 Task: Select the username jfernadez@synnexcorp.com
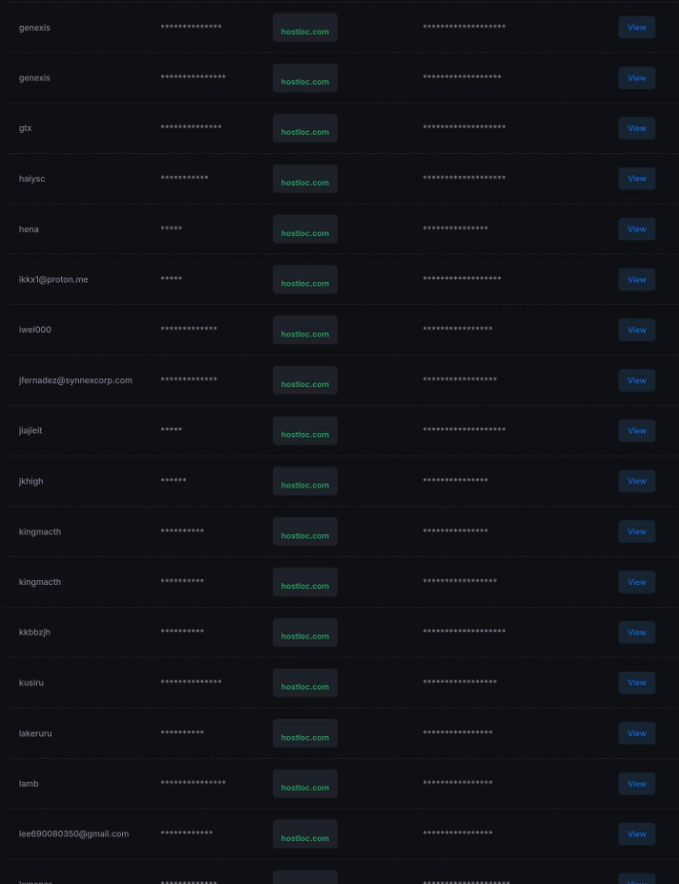point(76,381)
